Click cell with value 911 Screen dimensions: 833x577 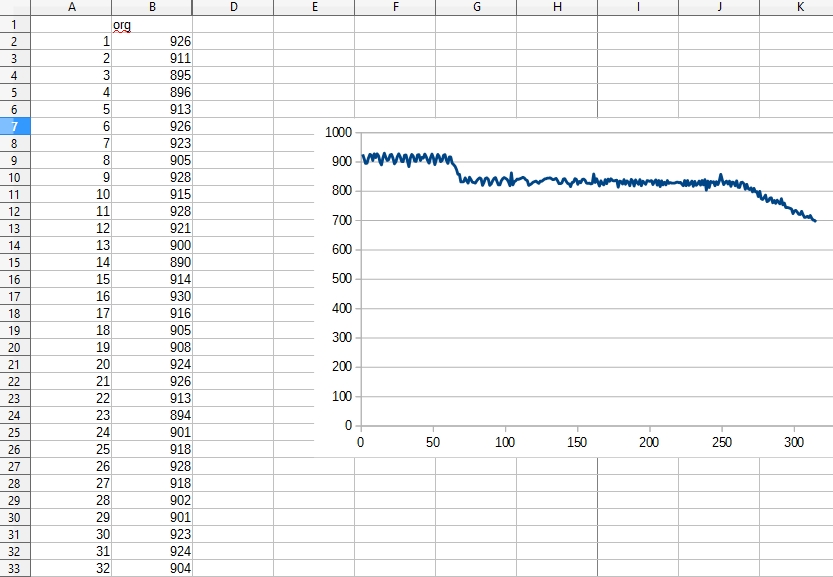point(152,58)
